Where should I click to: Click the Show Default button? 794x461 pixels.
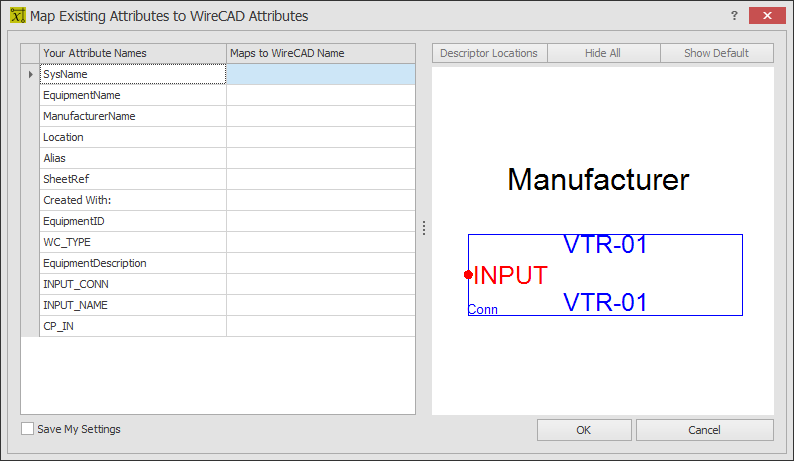717,53
